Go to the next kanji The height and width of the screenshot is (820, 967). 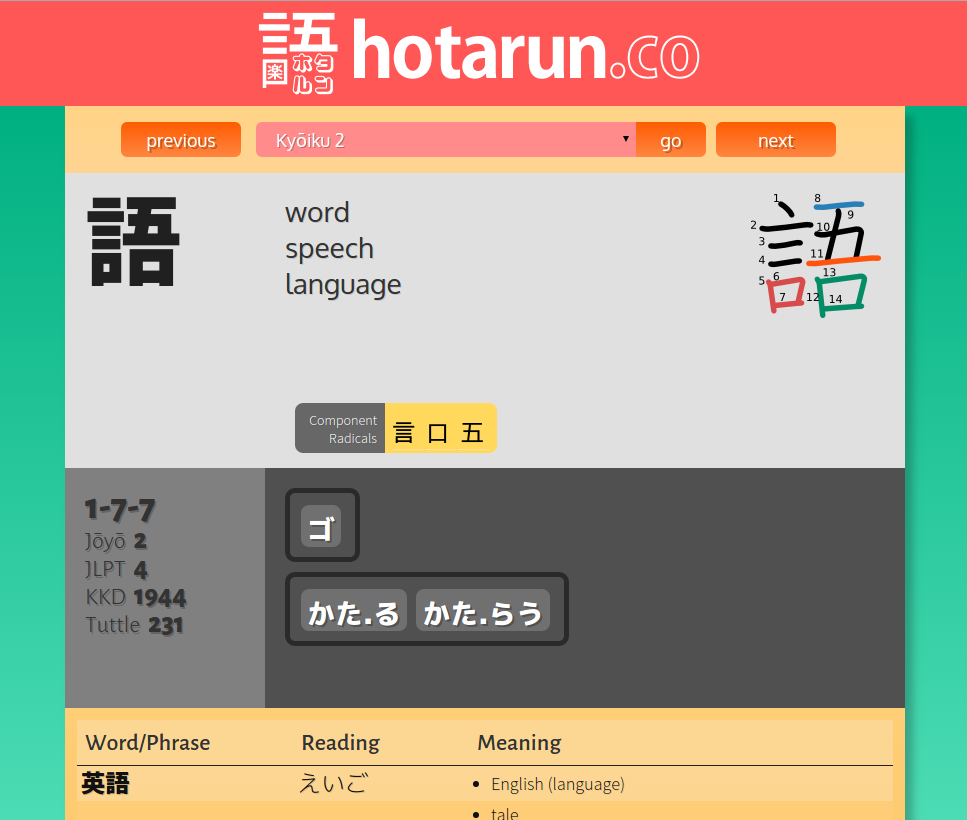pos(776,140)
